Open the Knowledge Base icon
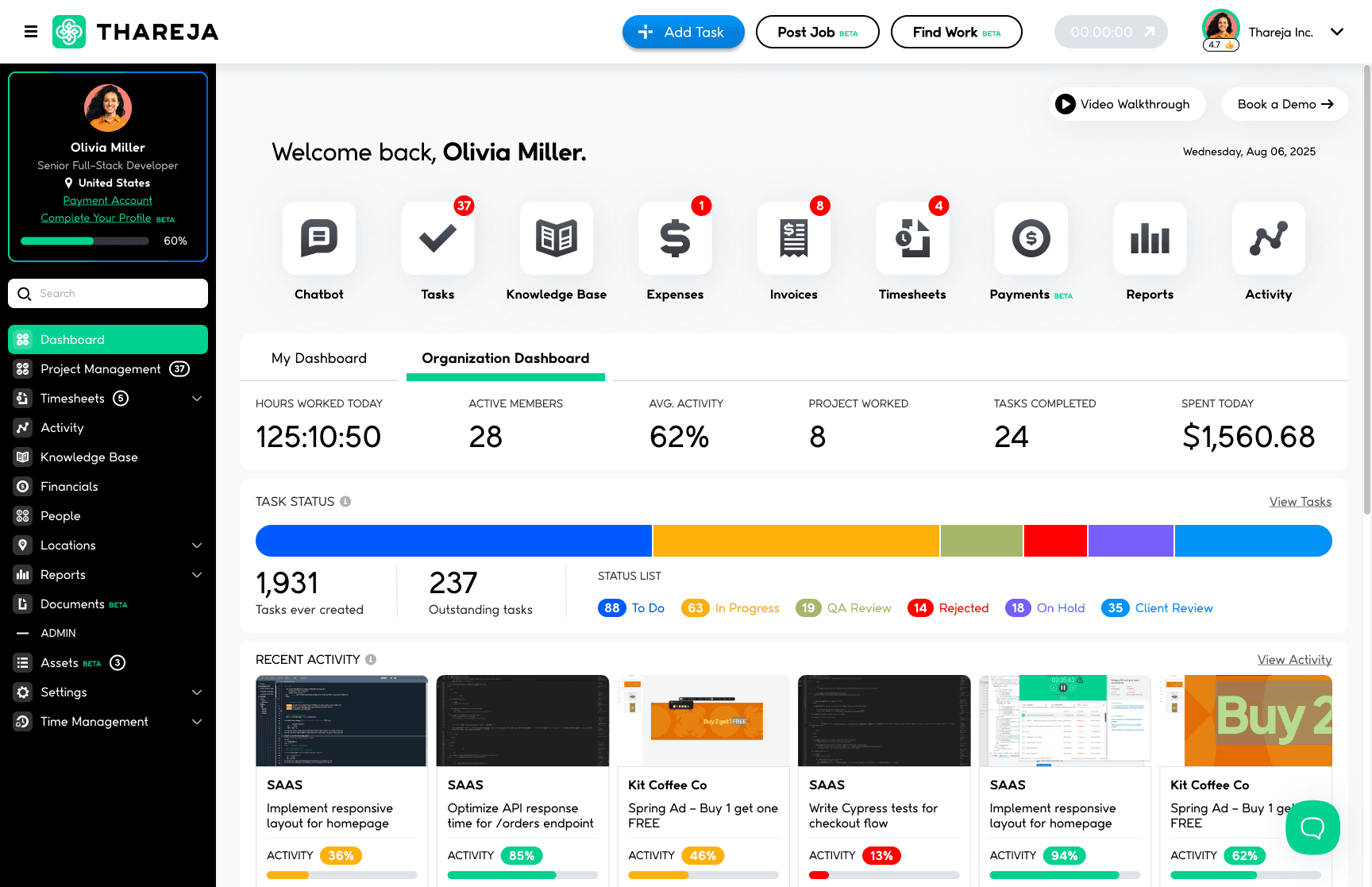This screenshot has height=887, width=1372. 556,238
